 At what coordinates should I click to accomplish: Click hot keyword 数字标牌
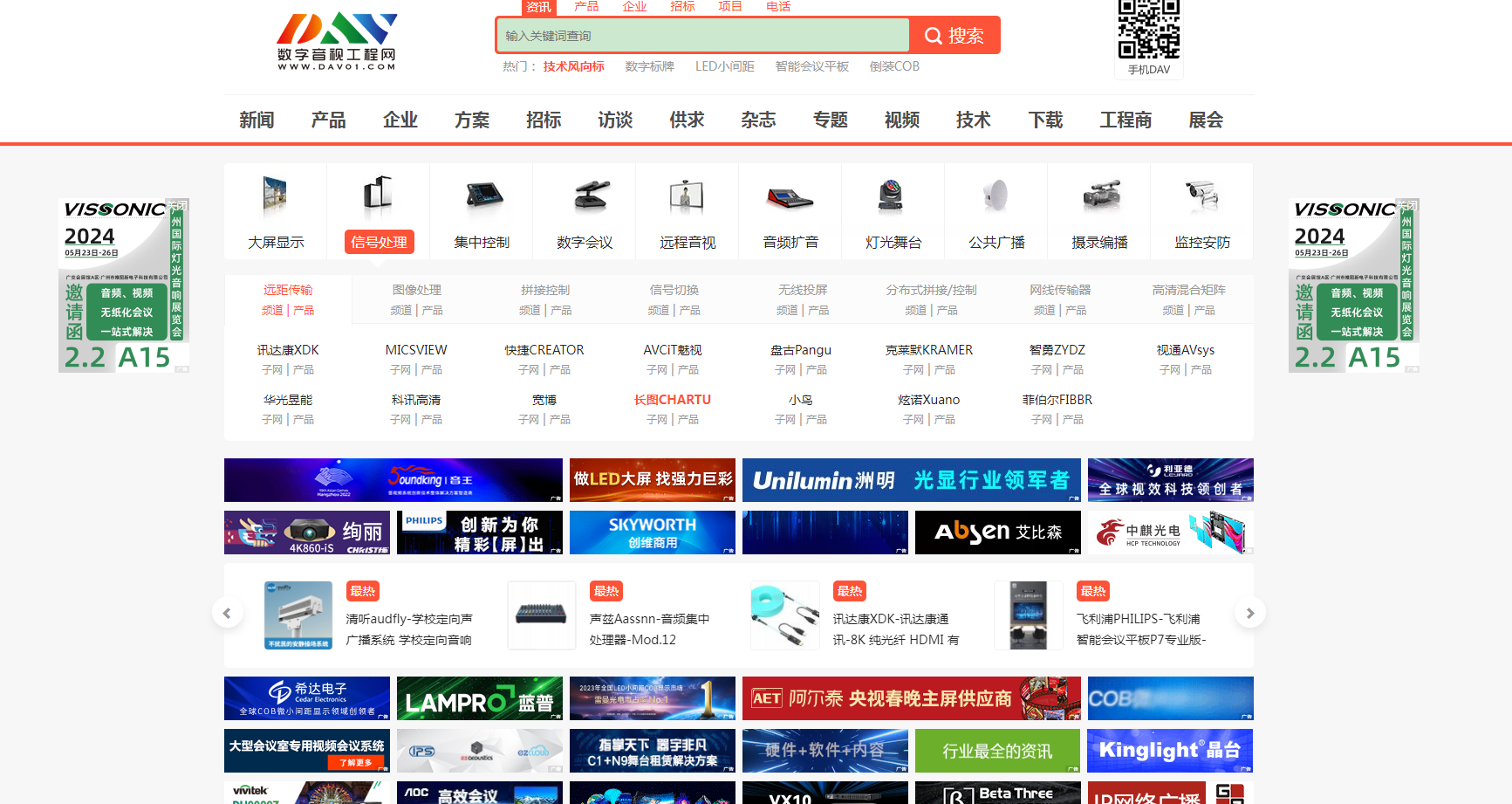[x=650, y=66]
